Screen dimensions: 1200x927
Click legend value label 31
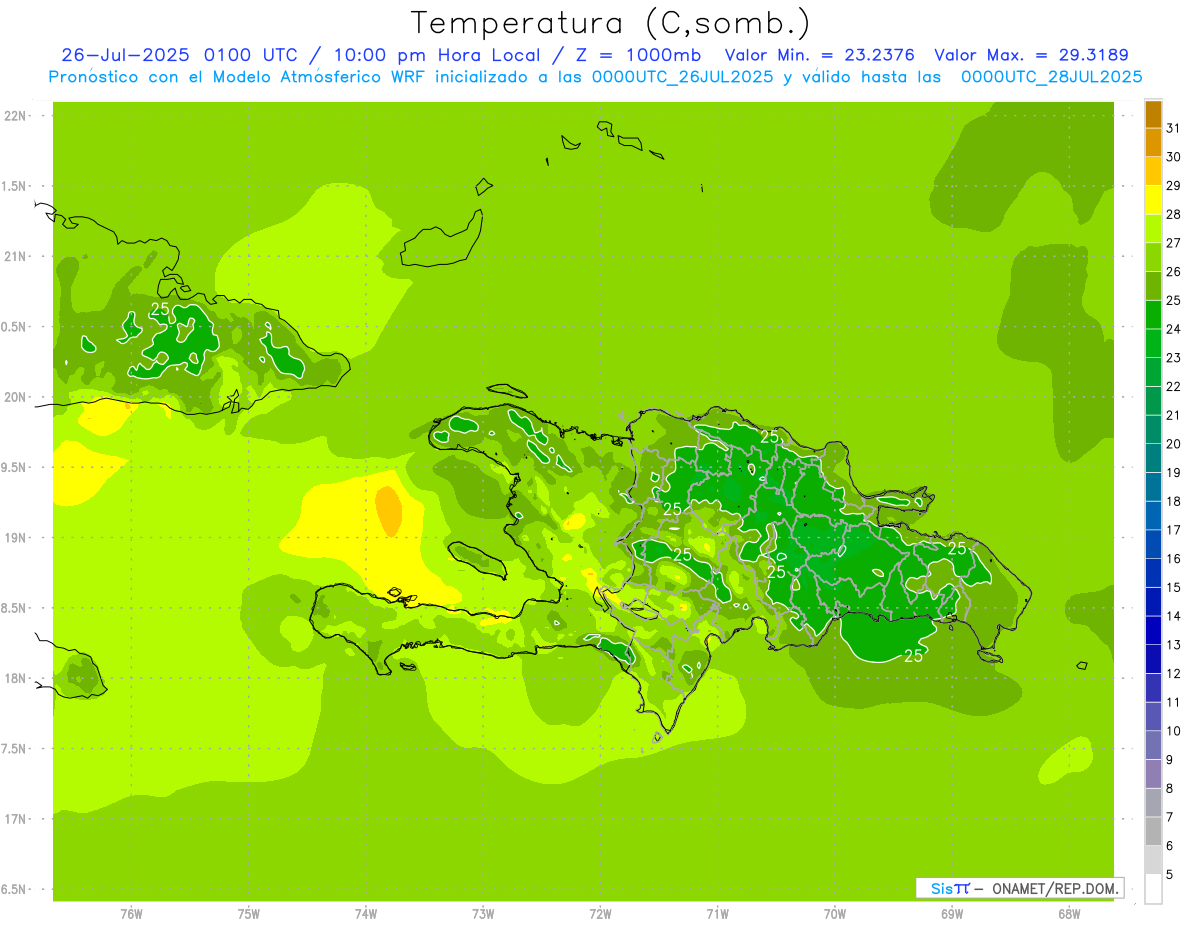click(1173, 129)
